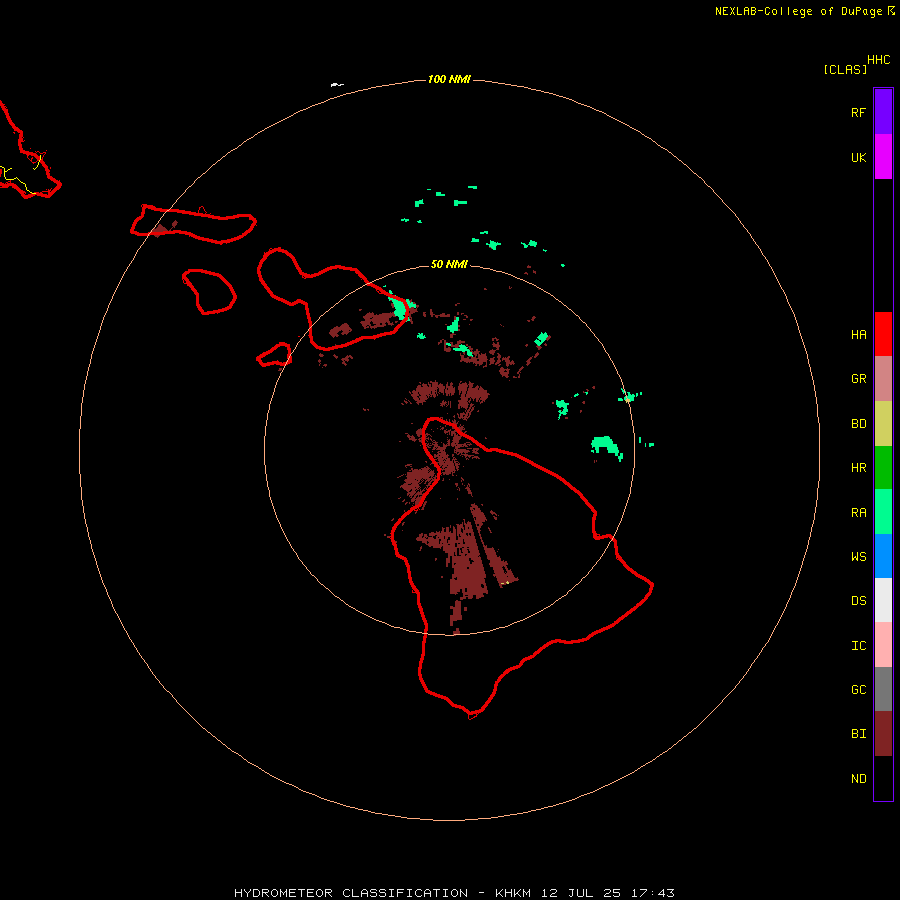Screen dimensions: 900x900
Task: Click the BD legend label
Action: click(858, 424)
